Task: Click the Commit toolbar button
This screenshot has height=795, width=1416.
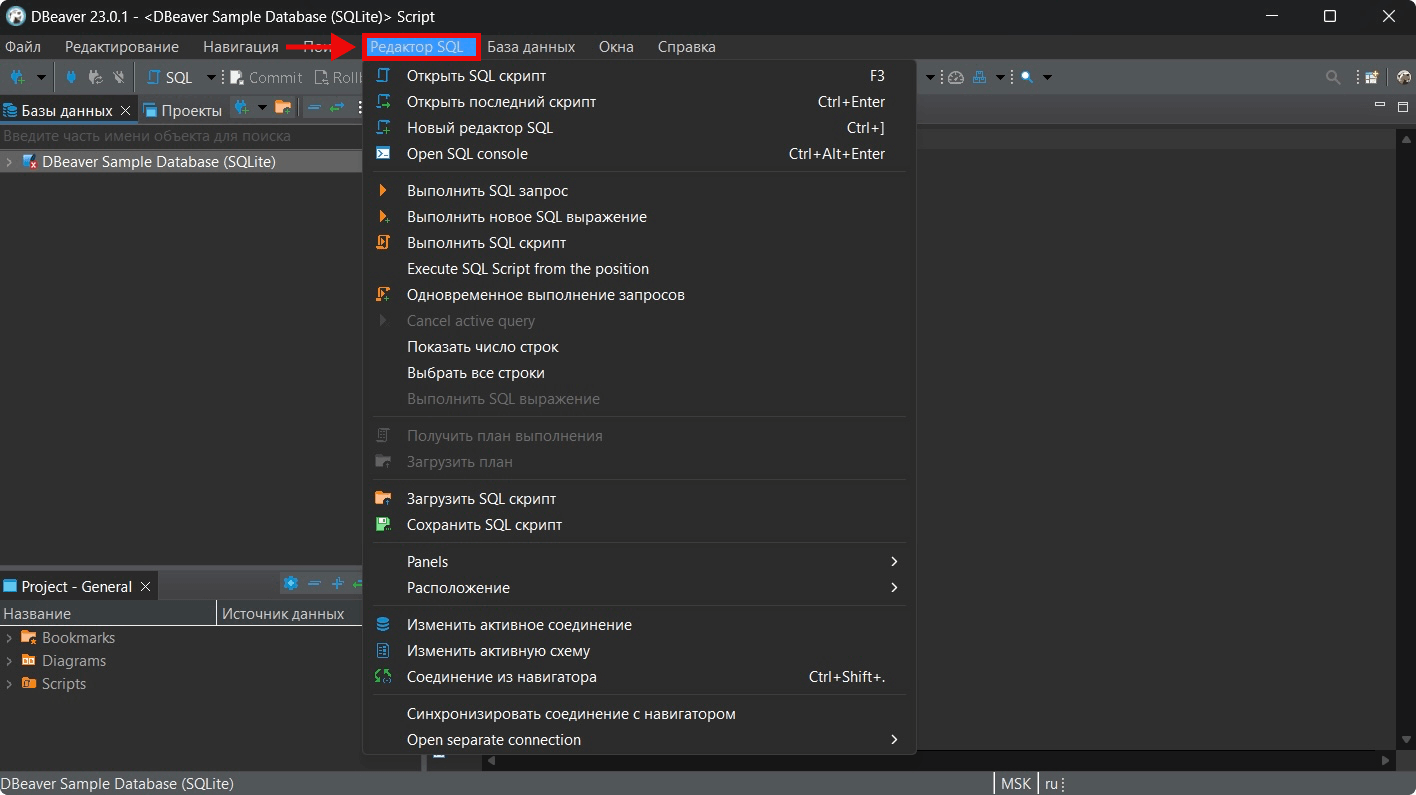Action: (266, 77)
